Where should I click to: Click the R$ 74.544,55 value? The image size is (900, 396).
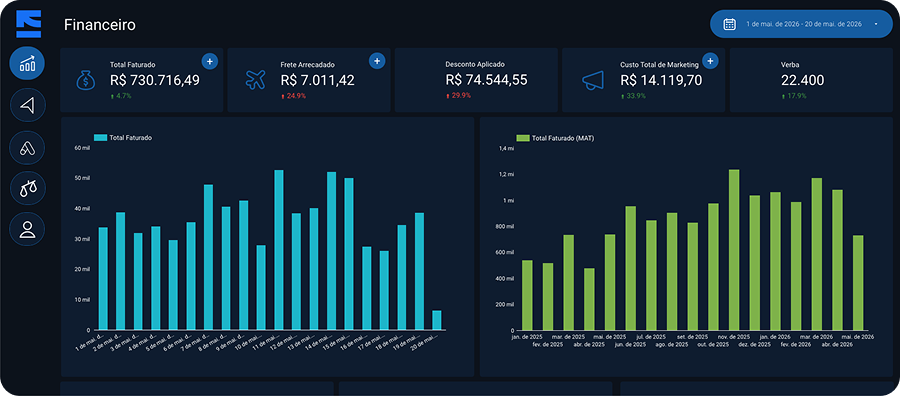point(486,80)
